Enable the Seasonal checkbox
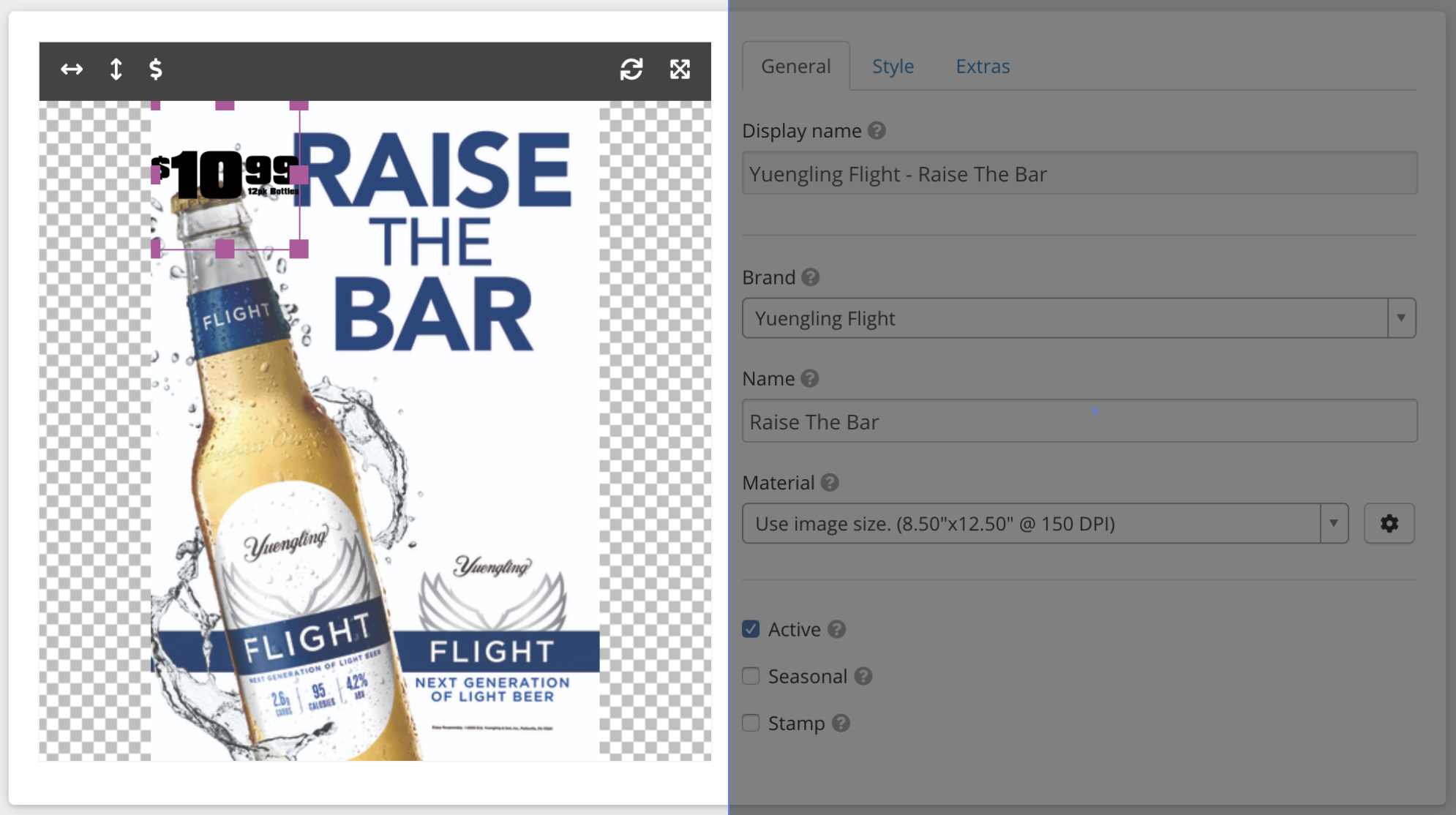 pos(751,676)
